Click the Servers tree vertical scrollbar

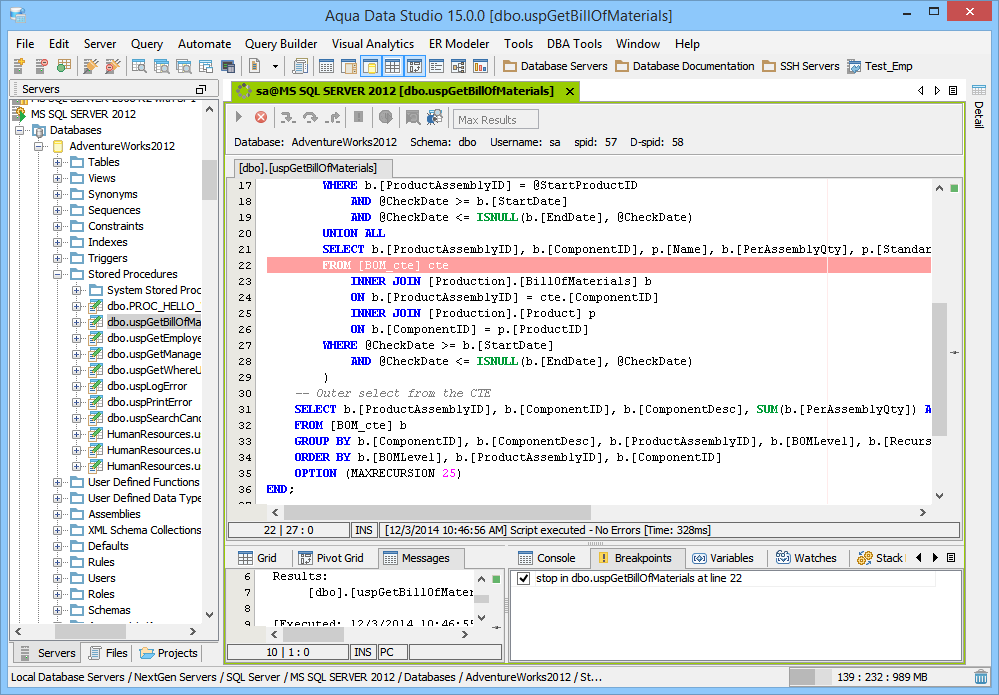point(209,180)
